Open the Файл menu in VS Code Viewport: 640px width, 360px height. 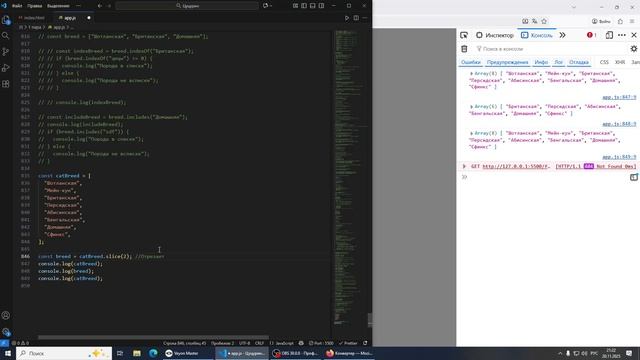(17, 6)
